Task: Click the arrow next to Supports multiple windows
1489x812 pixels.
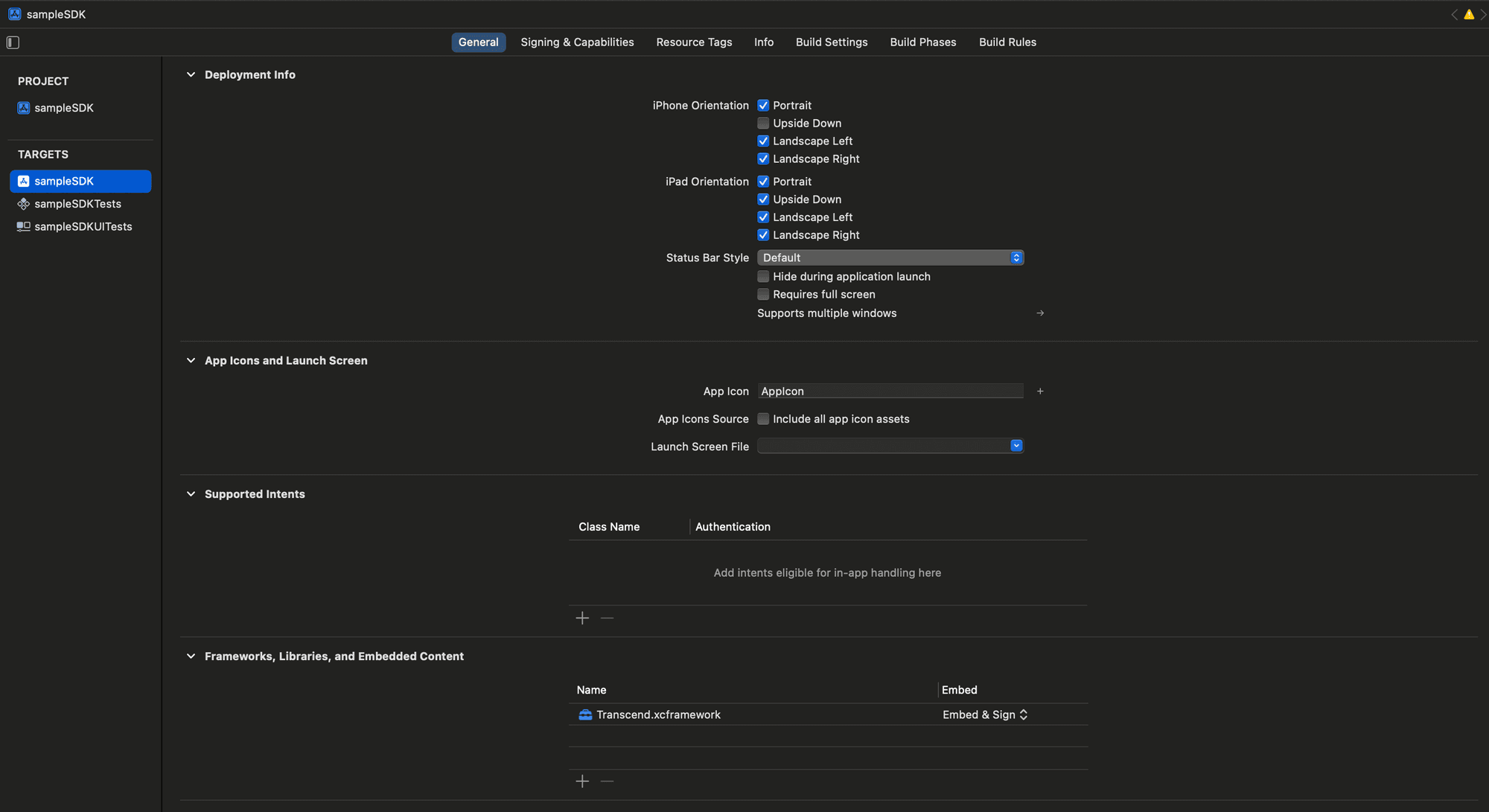Action: click(x=1040, y=313)
